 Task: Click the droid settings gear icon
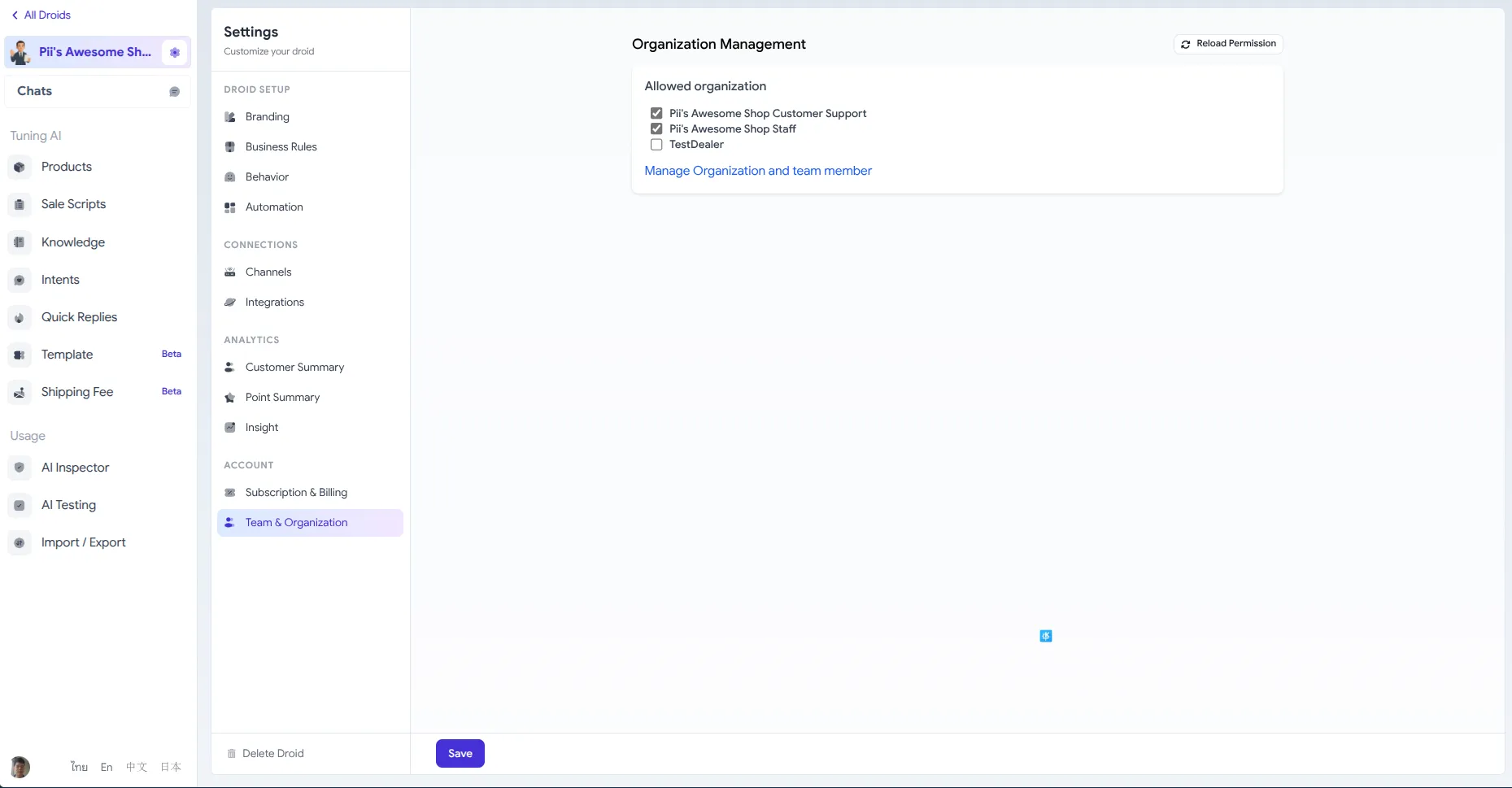click(x=175, y=52)
